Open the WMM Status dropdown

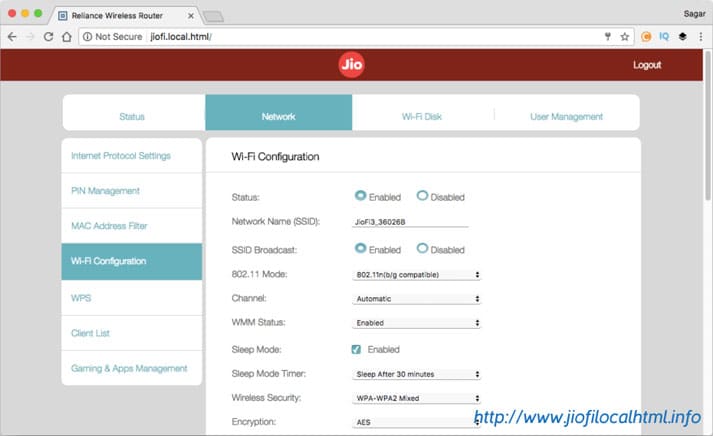pos(416,323)
